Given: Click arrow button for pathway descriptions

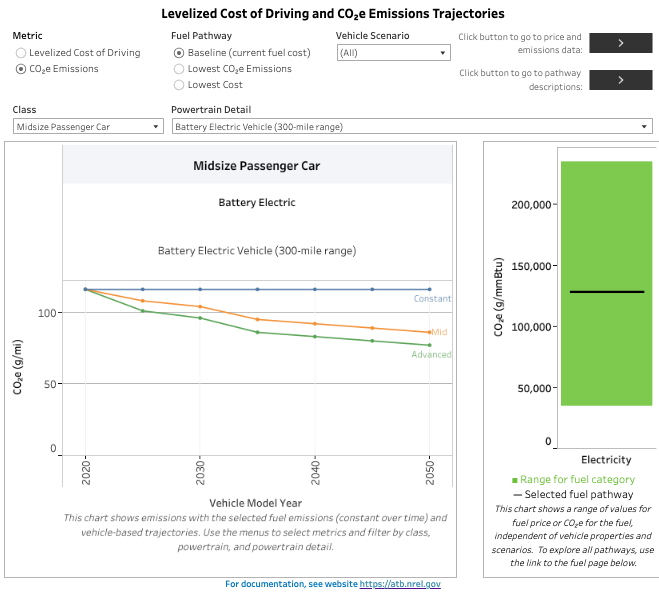Looking at the screenshot, I should [620, 80].
